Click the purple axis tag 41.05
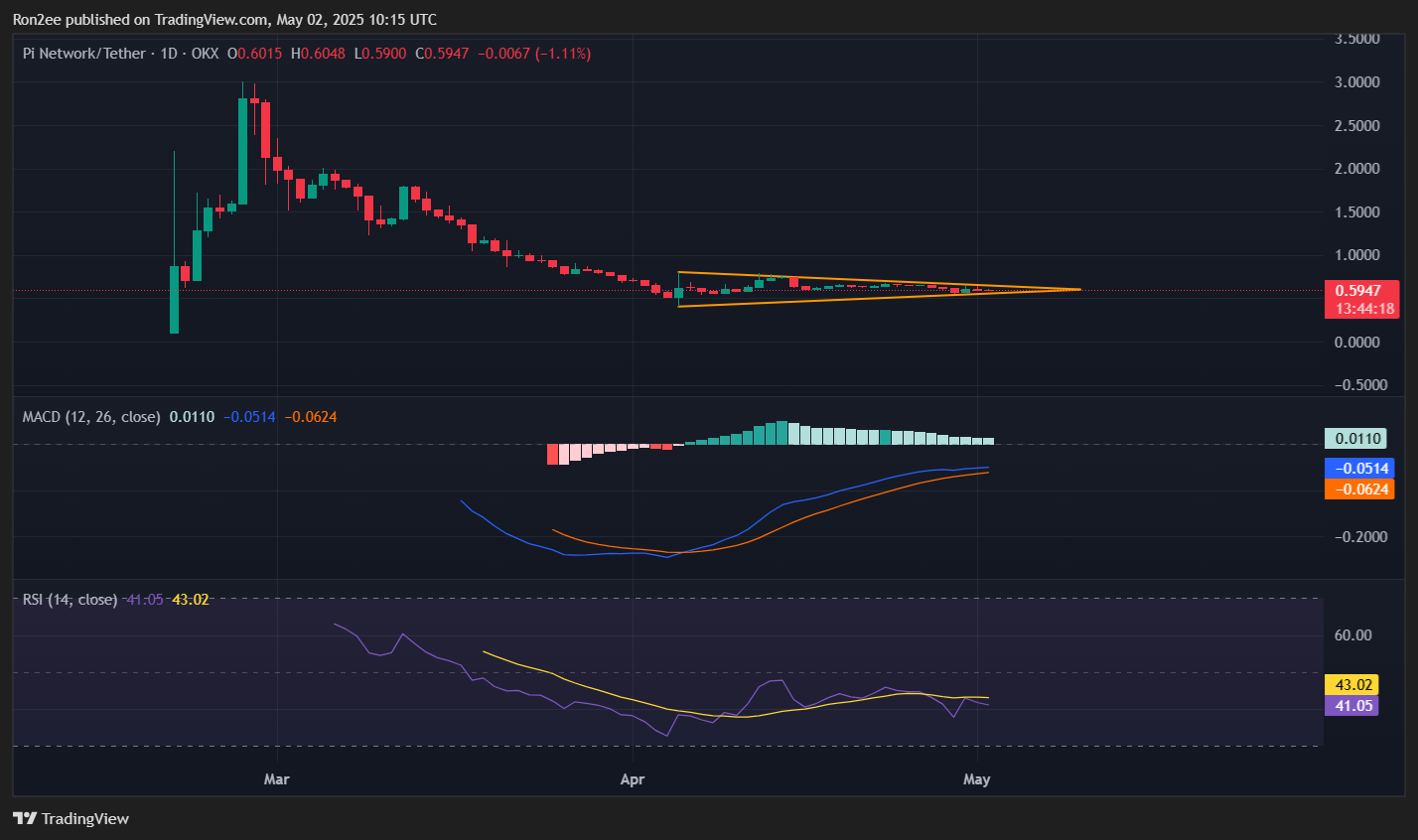Image resolution: width=1418 pixels, height=840 pixels. tap(1351, 705)
